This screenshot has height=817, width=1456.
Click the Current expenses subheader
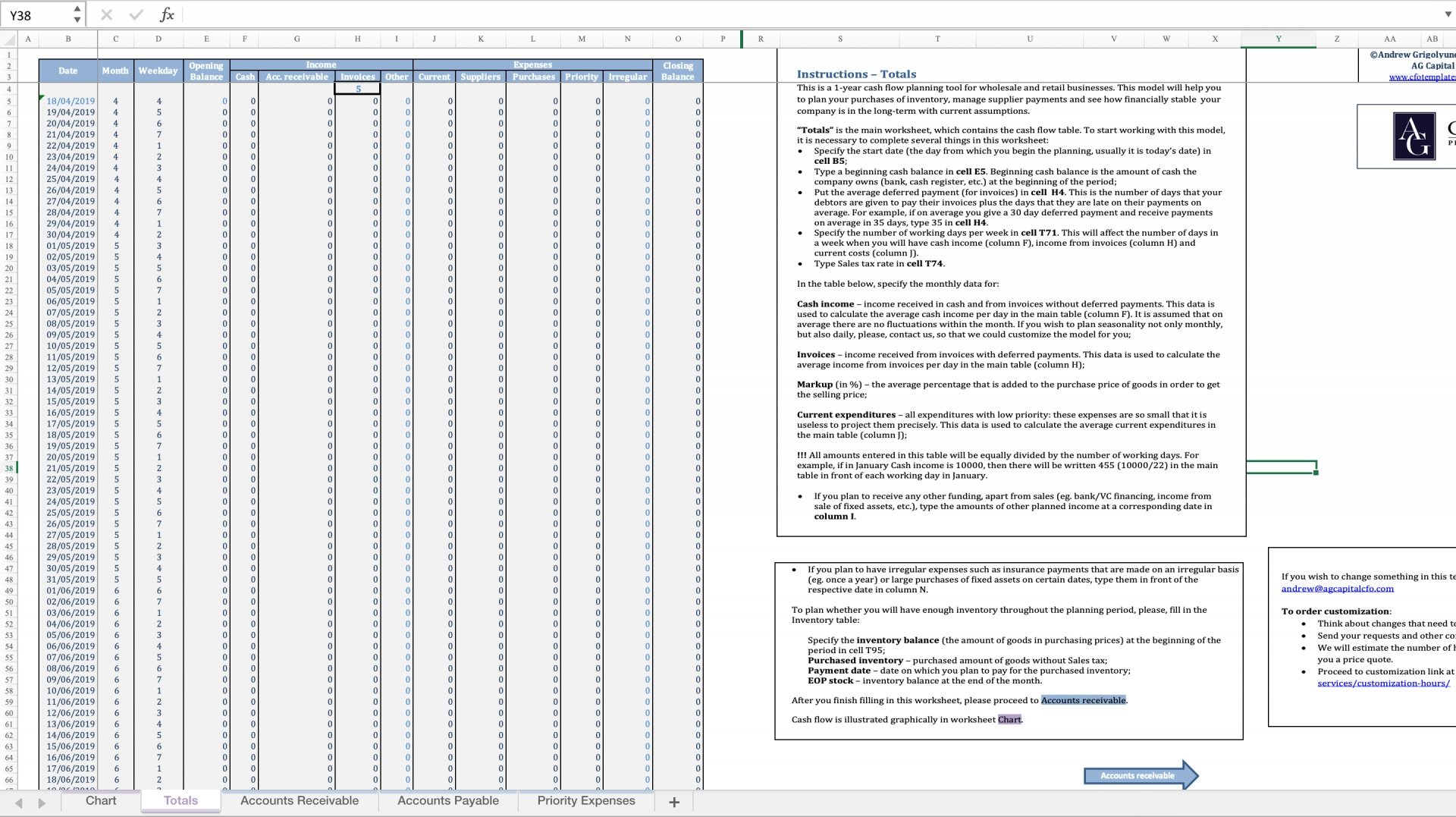(434, 77)
